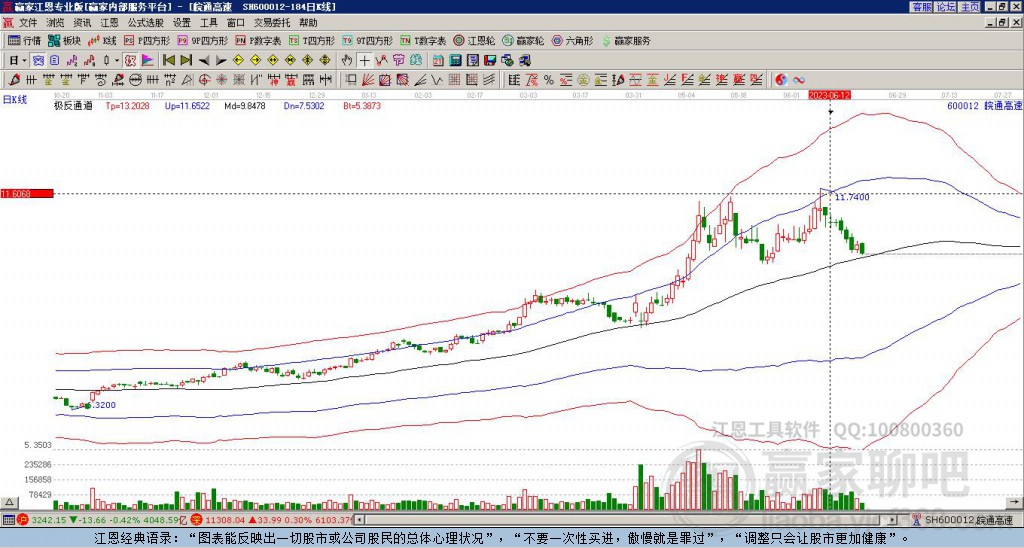Image resolution: width=1024 pixels, height=548 pixels.
Task: Select the percent % tool
Action: [549, 80]
